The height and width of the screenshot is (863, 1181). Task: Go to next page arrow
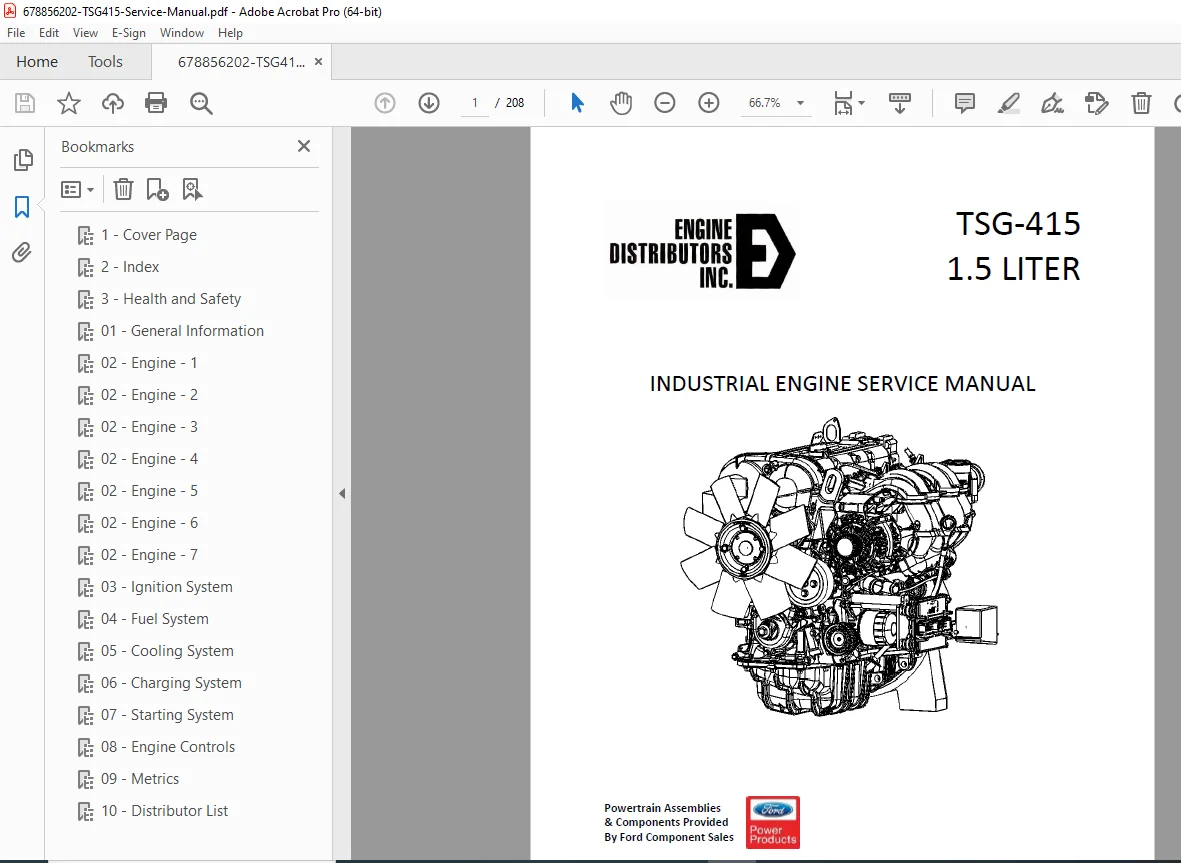point(429,103)
